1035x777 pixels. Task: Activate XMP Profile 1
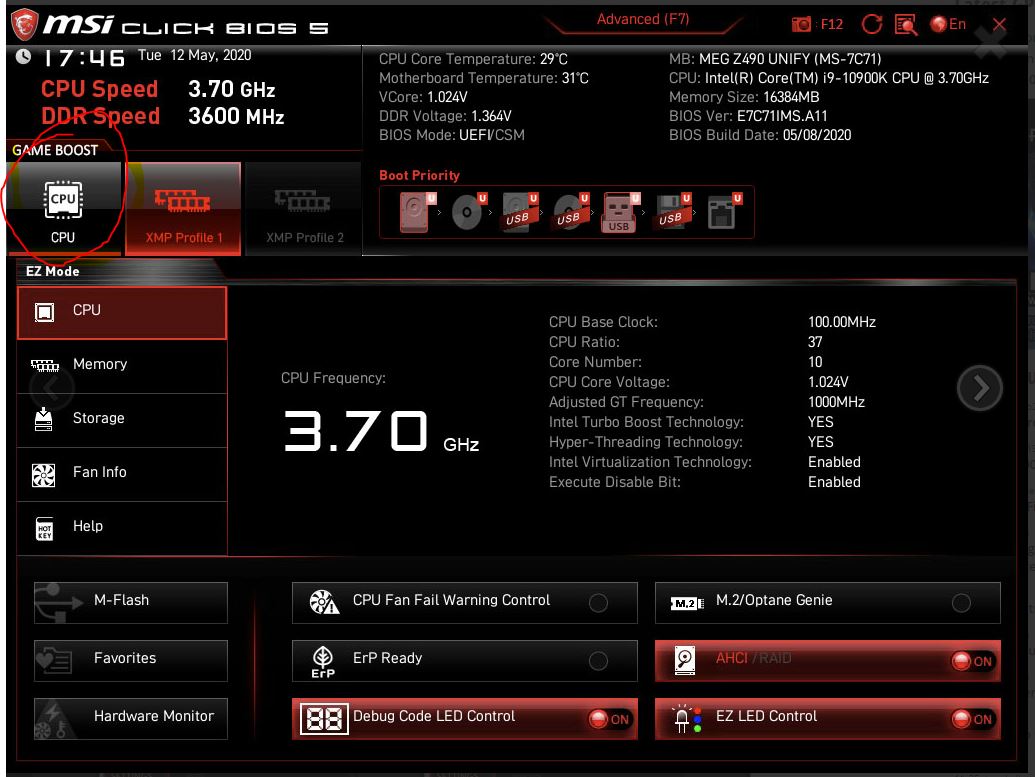(183, 209)
